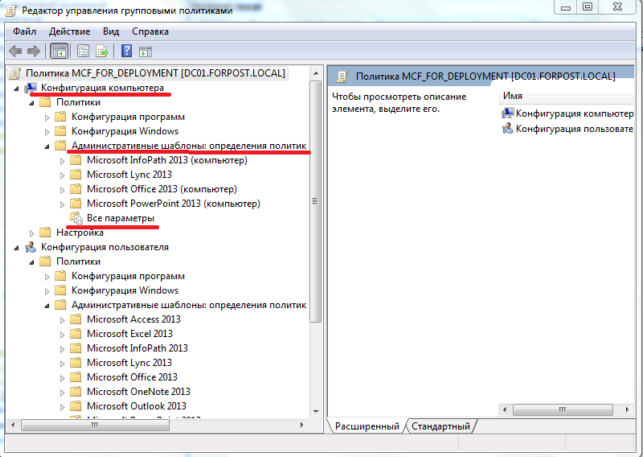Screen dimensions: 643x457
Task: Minimize the Group Policy editor window
Action: click(x=566, y=7)
